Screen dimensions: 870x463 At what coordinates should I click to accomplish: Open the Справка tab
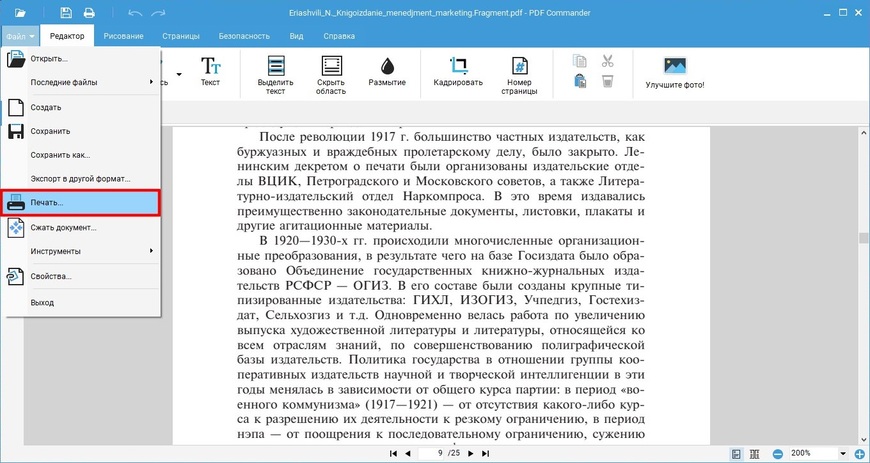[339, 36]
